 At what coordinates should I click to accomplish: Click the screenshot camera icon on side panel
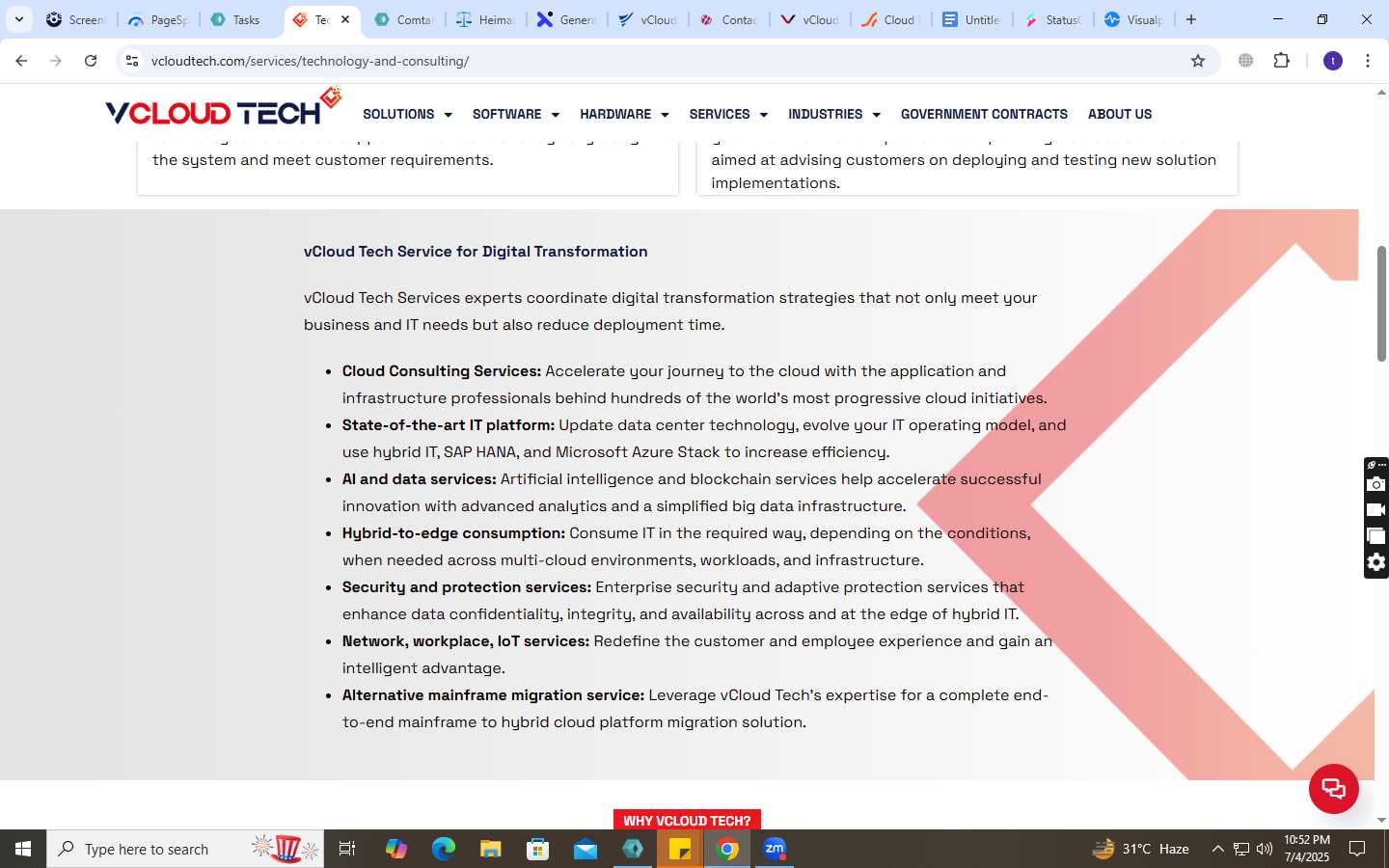[x=1376, y=484]
